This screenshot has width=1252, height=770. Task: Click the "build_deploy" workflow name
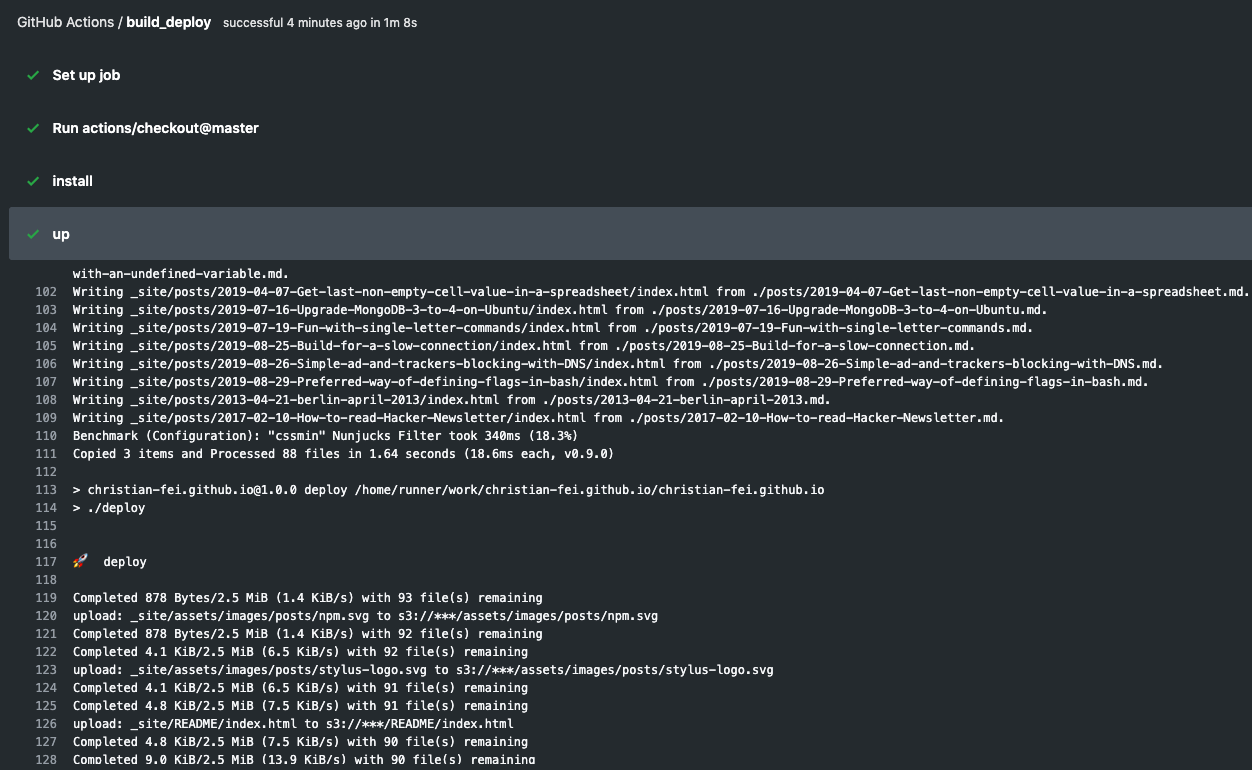coord(168,21)
